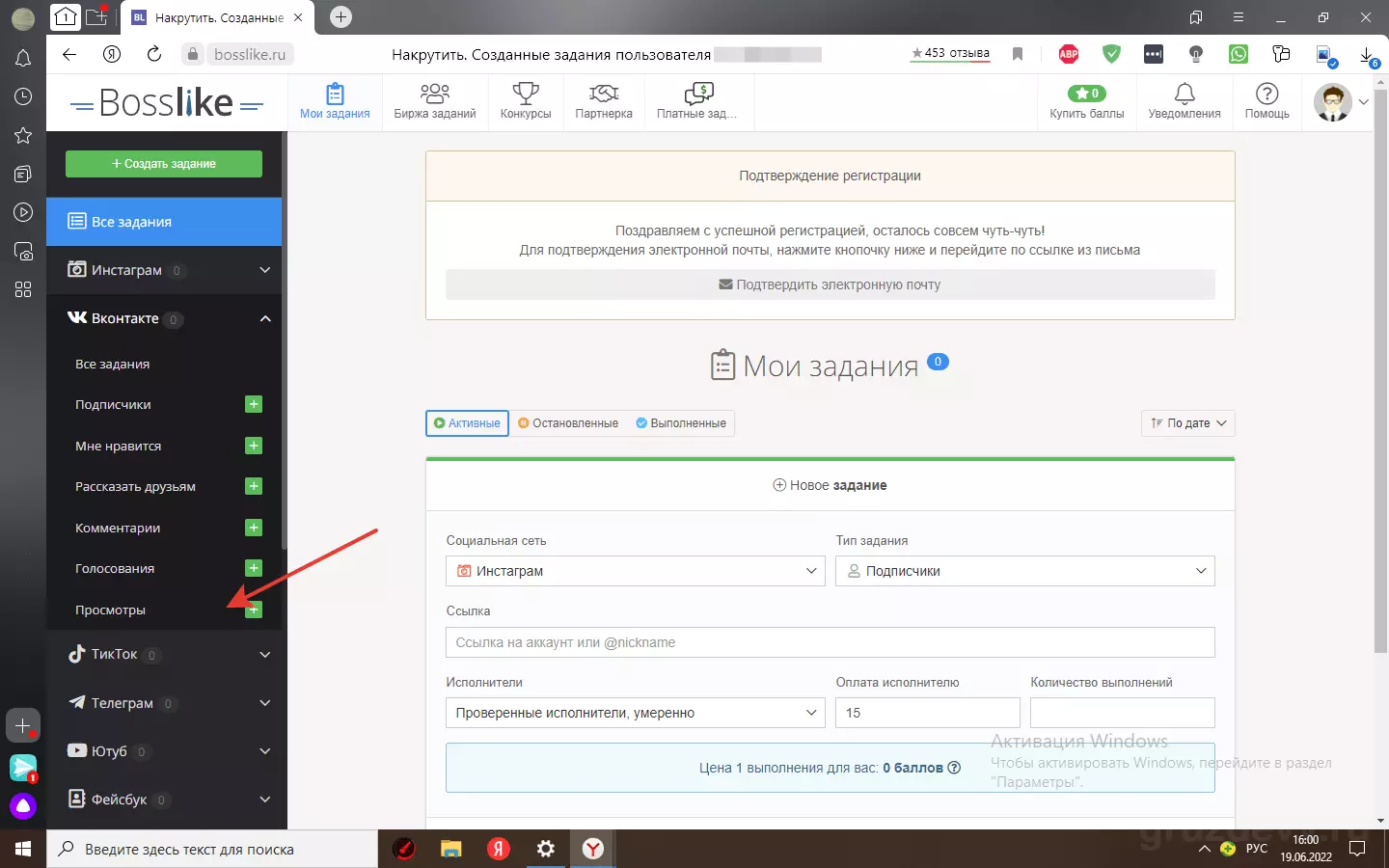Click green plus next to Рассказать друзьям

point(254,486)
